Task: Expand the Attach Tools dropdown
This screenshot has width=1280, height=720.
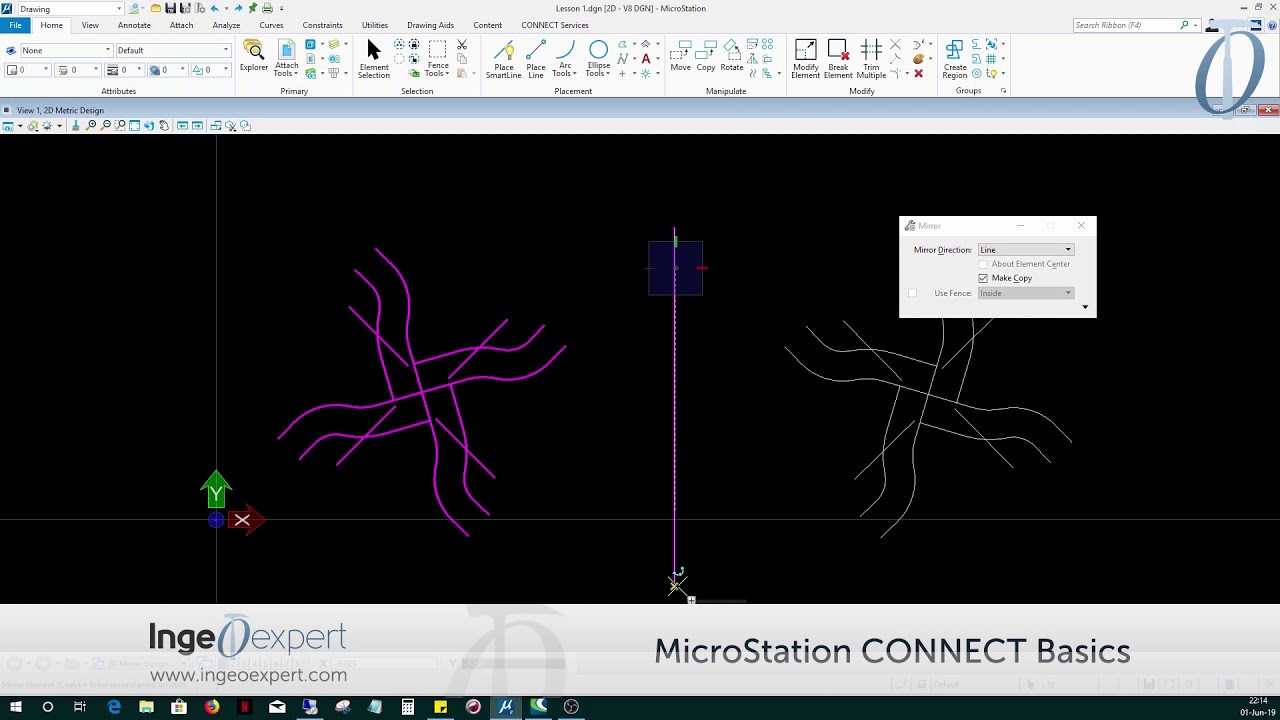Action: coord(286,59)
